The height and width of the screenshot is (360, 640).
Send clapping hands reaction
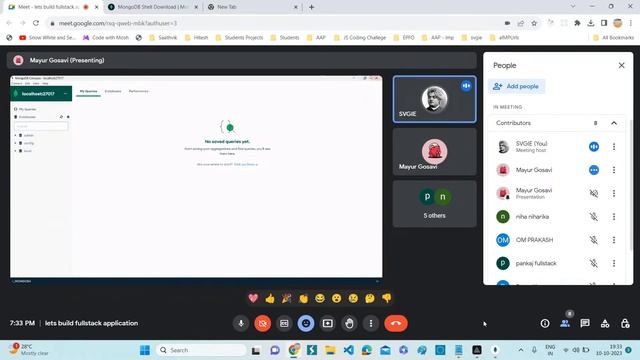tap(303, 298)
